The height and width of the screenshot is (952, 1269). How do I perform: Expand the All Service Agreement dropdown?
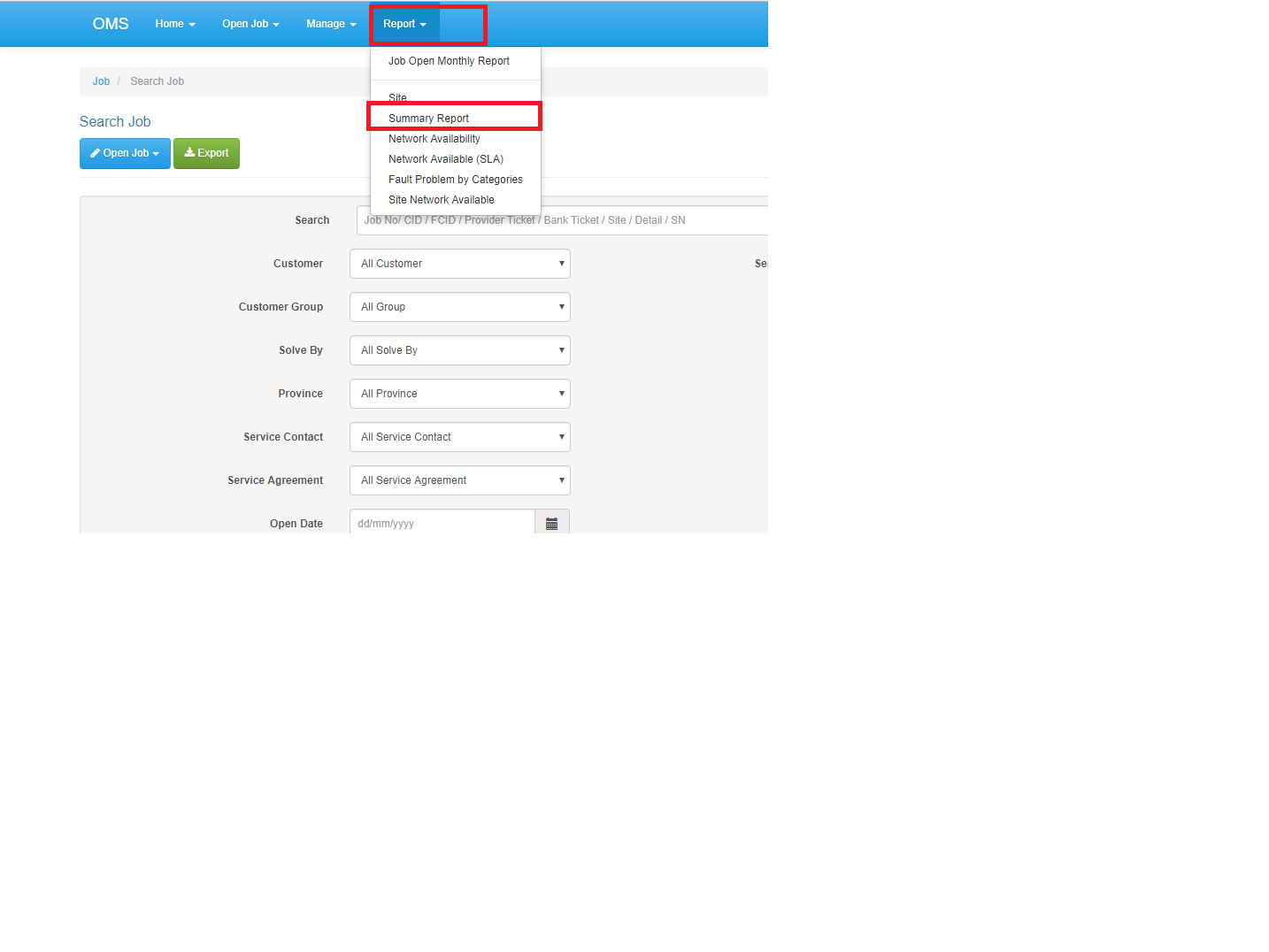[x=460, y=480]
